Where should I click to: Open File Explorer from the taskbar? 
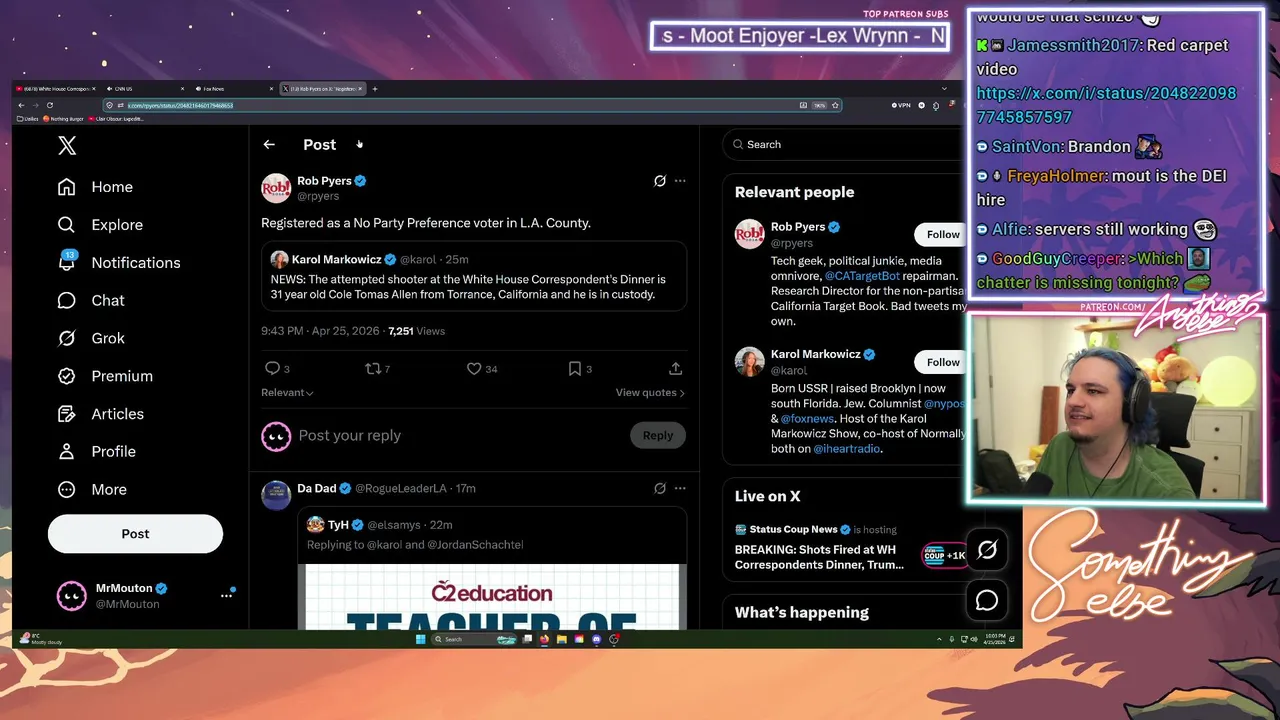tap(562, 639)
